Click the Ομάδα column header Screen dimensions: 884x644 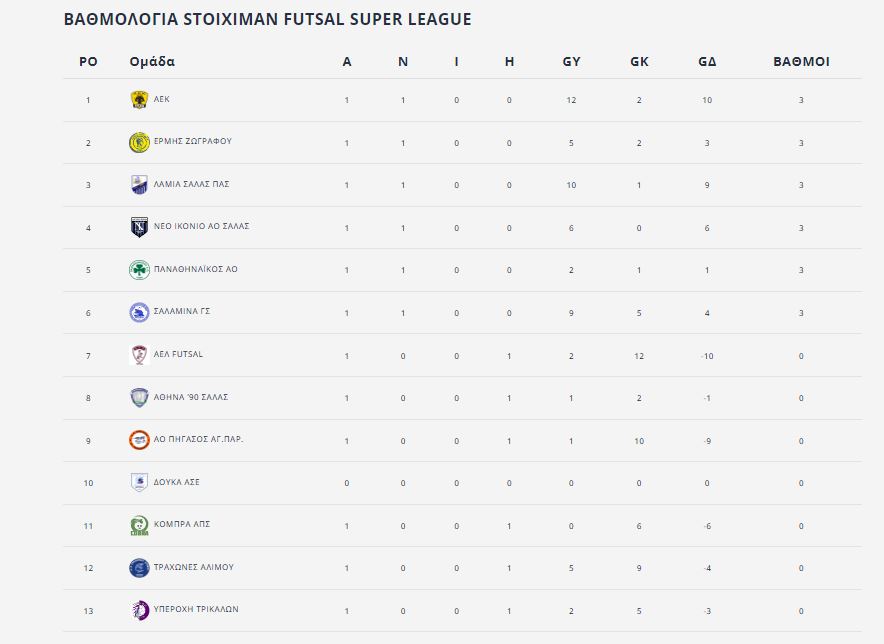click(x=152, y=61)
